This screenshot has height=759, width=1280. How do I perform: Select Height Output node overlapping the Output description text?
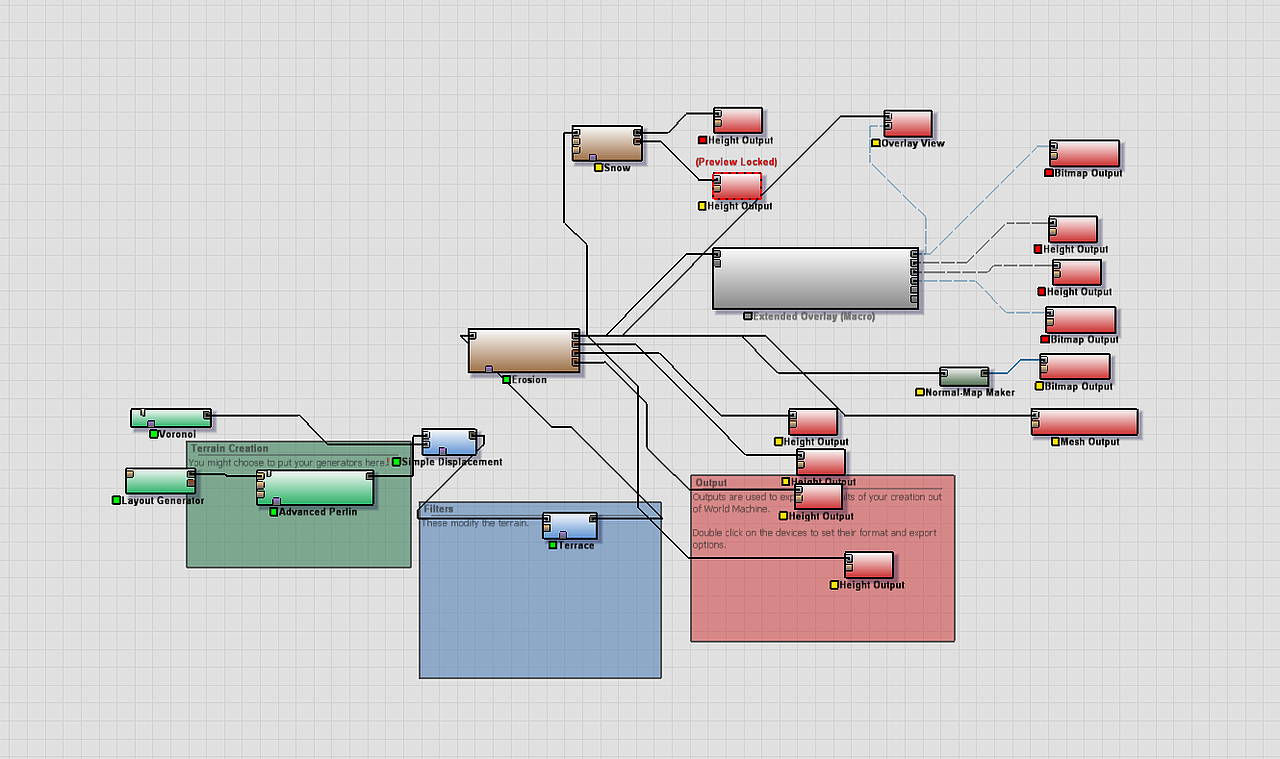(x=818, y=497)
